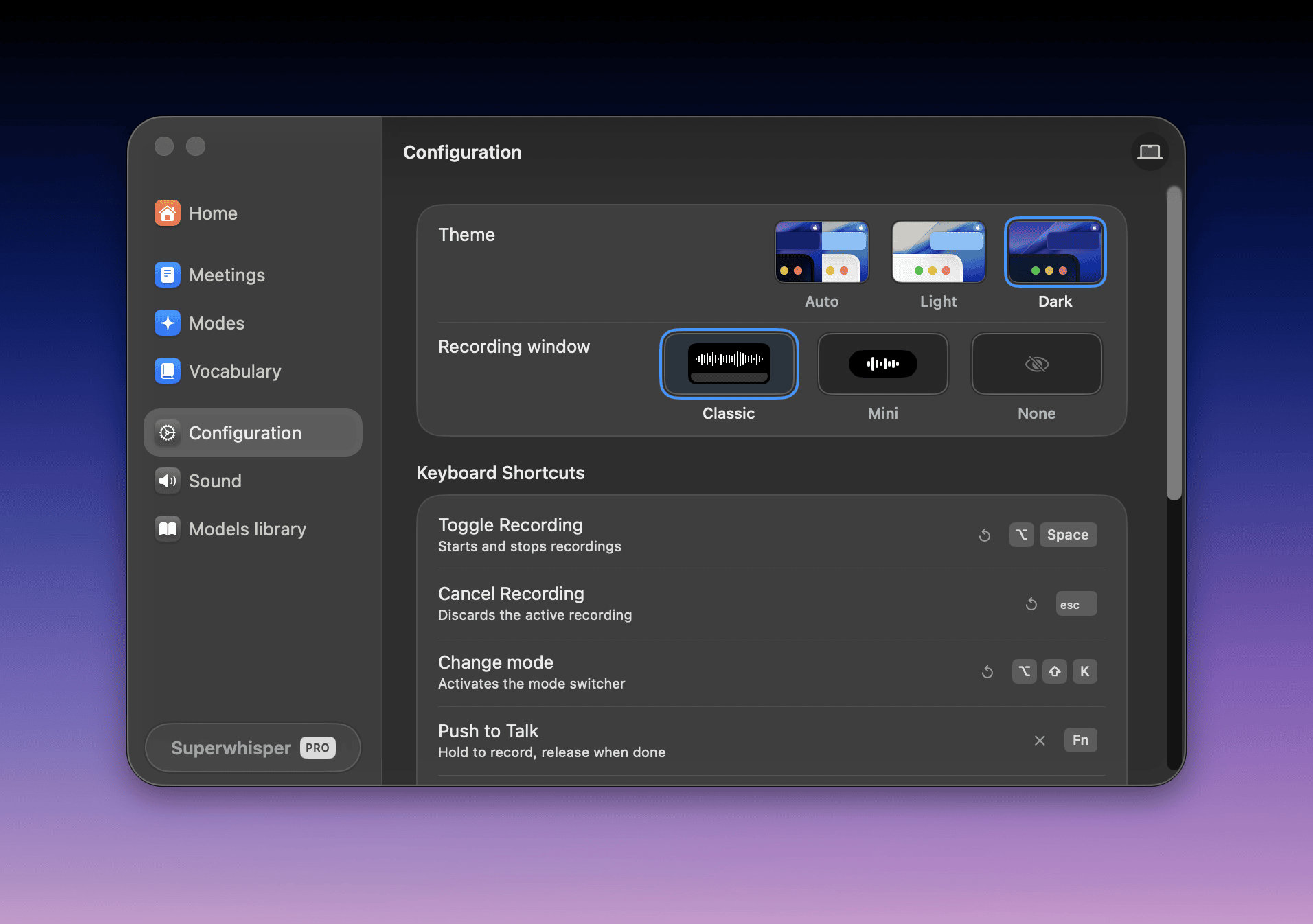
Task: Click the Mini label
Action: coord(883,413)
